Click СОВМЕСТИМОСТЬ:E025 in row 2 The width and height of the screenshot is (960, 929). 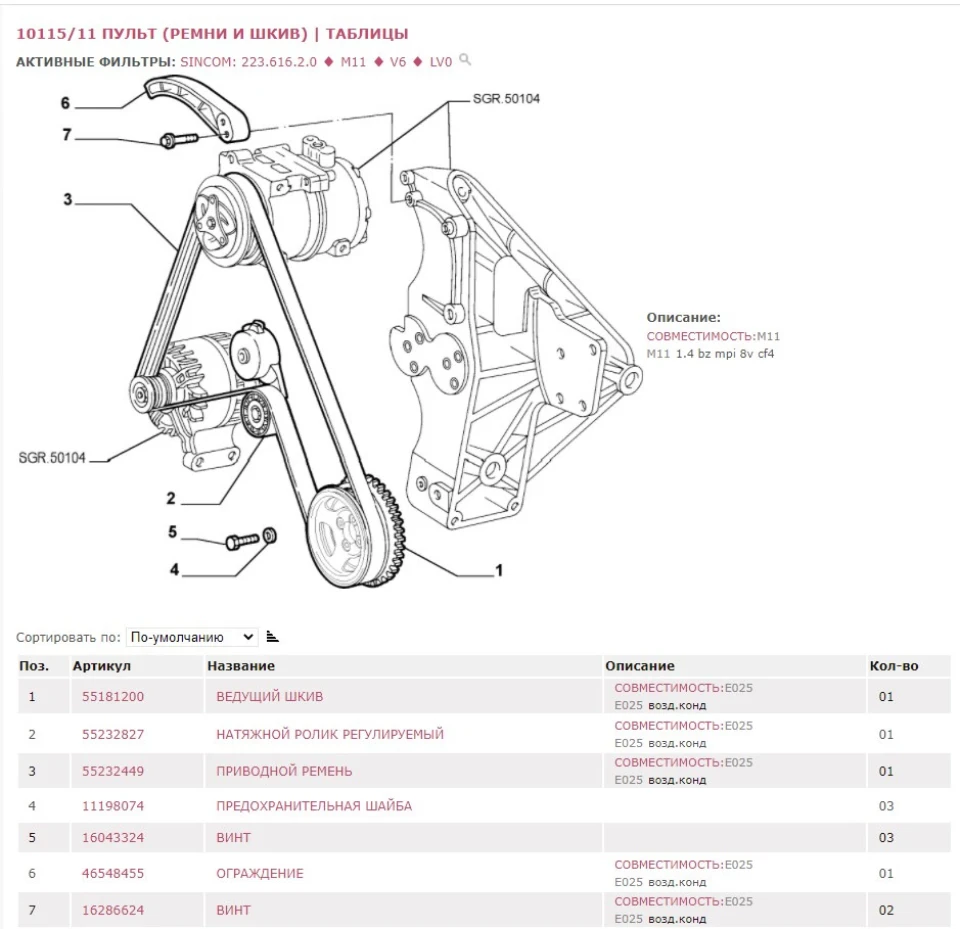684,726
